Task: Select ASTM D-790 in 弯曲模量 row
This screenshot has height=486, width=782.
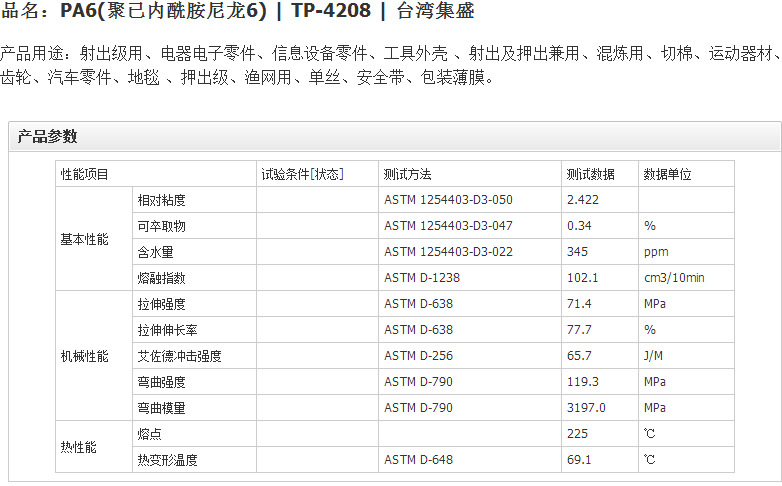Action: tap(418, 407)
